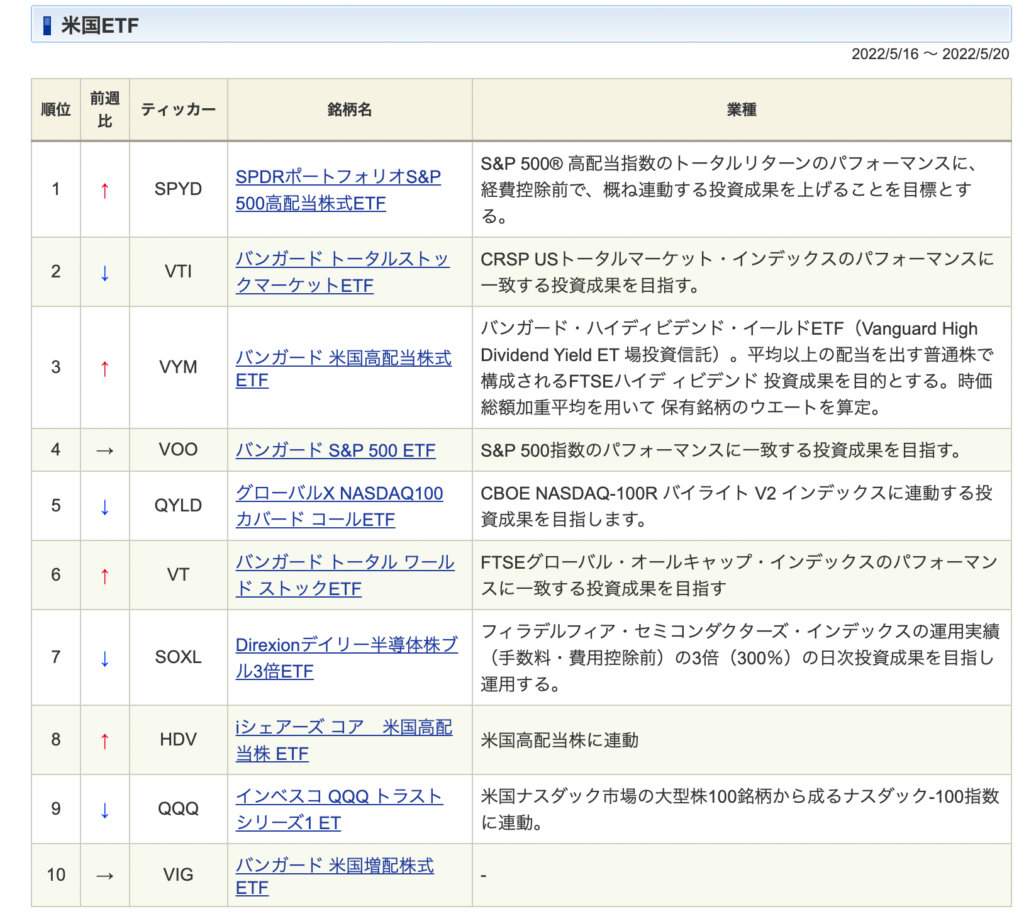
Task: Click the VT ticker cell
Action: click(178, 575)
